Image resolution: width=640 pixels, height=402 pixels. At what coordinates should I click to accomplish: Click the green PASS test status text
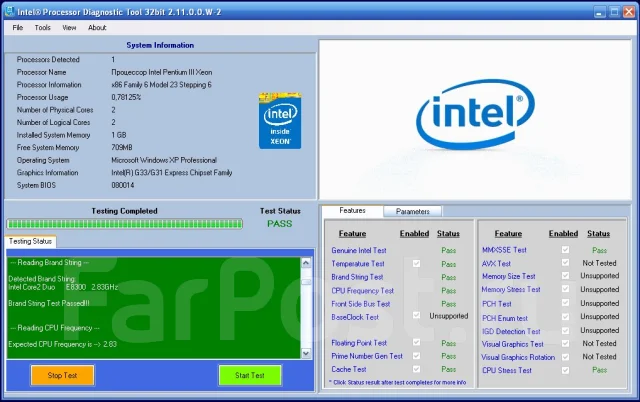tap(280, 224)
